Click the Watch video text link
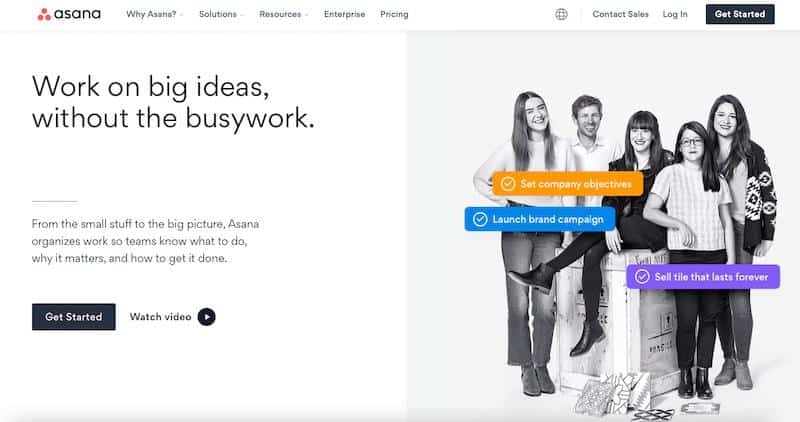Screen dimensions: 800x422 160,317
